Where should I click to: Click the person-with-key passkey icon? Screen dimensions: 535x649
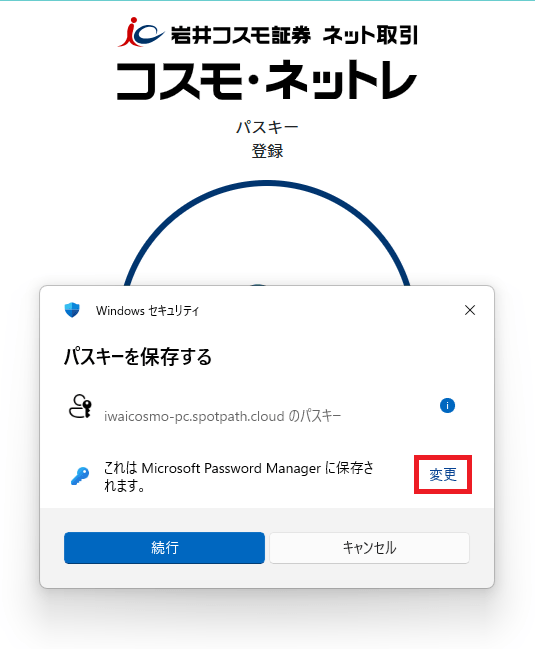click(80, 406)
